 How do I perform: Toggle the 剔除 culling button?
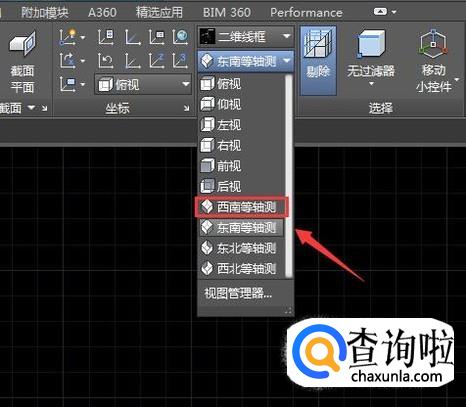click(x=318, y=60)
